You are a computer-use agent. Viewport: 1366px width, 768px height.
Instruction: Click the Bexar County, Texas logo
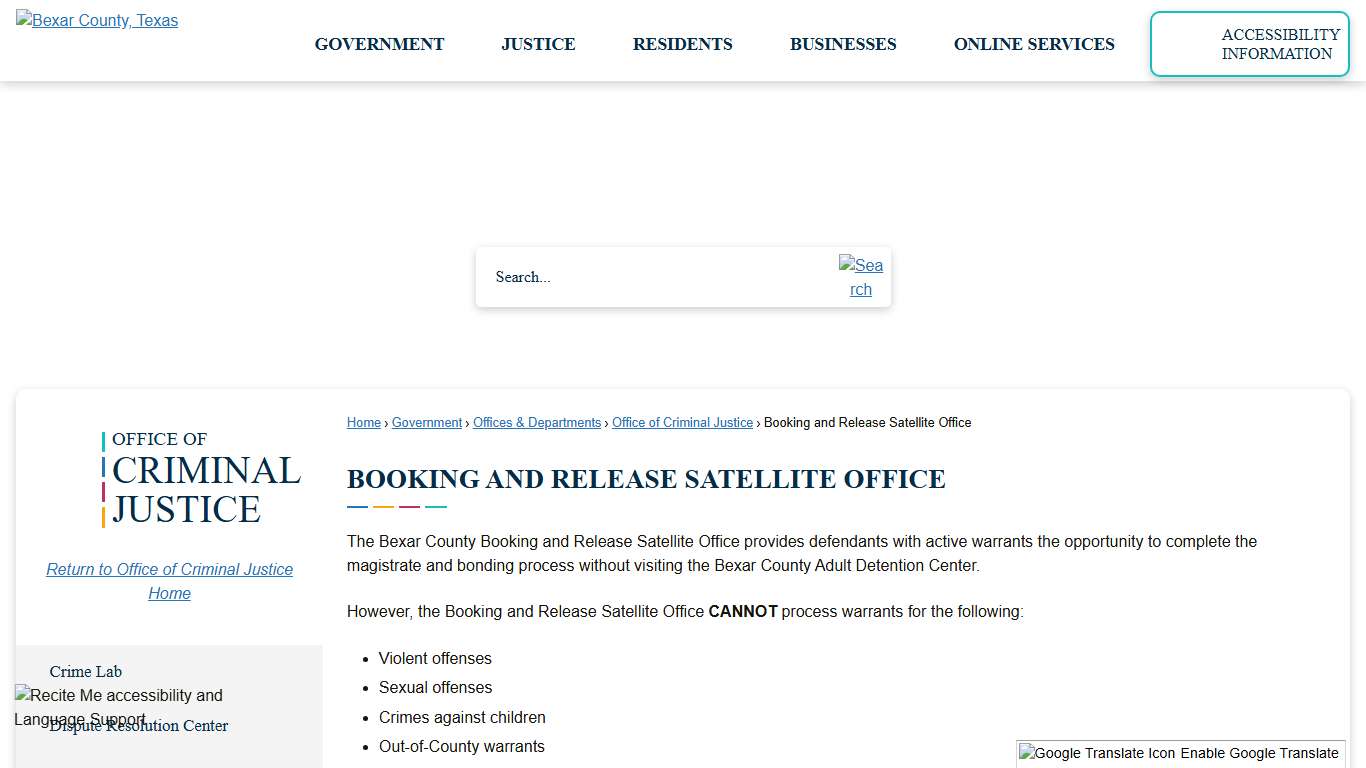pos(96,20)
